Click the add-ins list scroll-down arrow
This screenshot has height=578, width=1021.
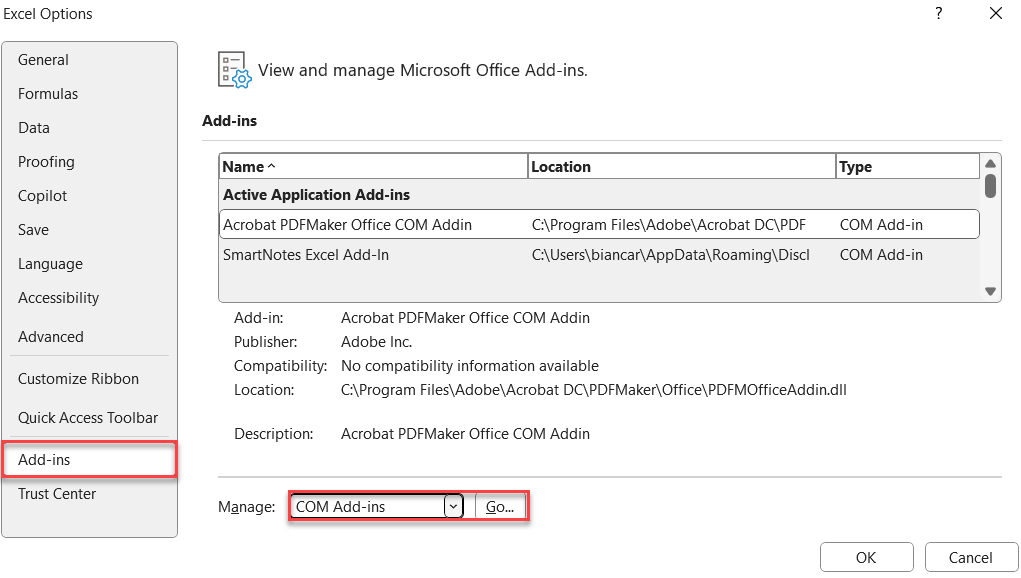coord(990,291)
